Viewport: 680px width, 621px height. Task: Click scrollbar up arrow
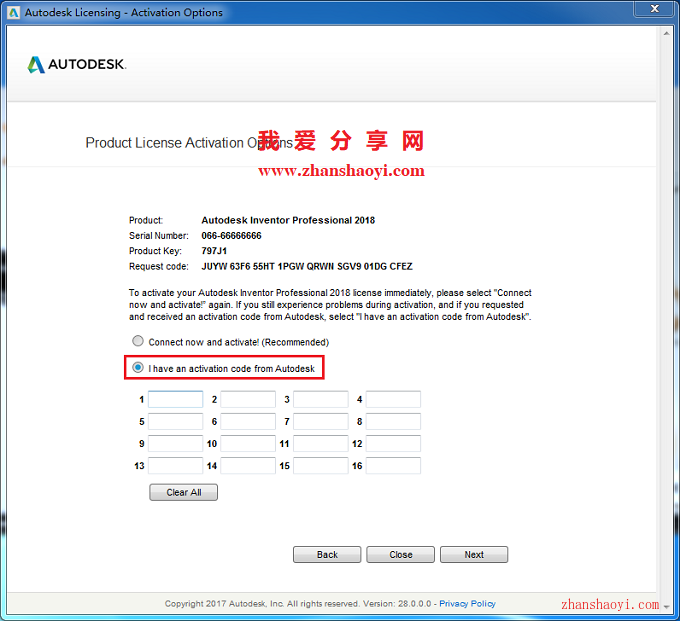tap(667, 33)
